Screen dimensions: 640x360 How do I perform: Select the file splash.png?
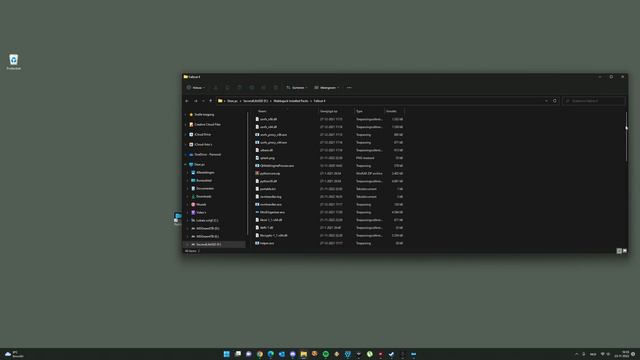[x=267, y=158]
